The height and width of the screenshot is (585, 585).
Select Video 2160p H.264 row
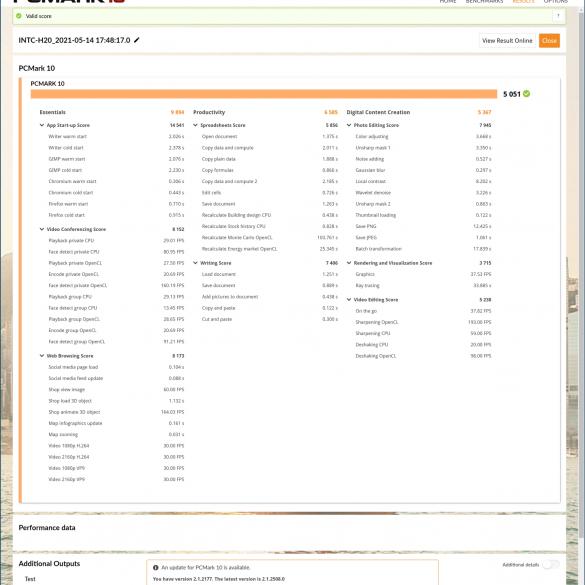116,457
